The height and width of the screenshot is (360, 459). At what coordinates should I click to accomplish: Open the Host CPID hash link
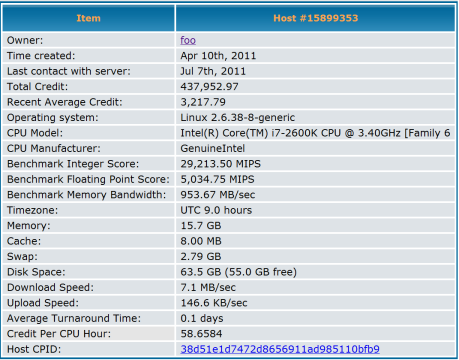[x=280, y=349]
